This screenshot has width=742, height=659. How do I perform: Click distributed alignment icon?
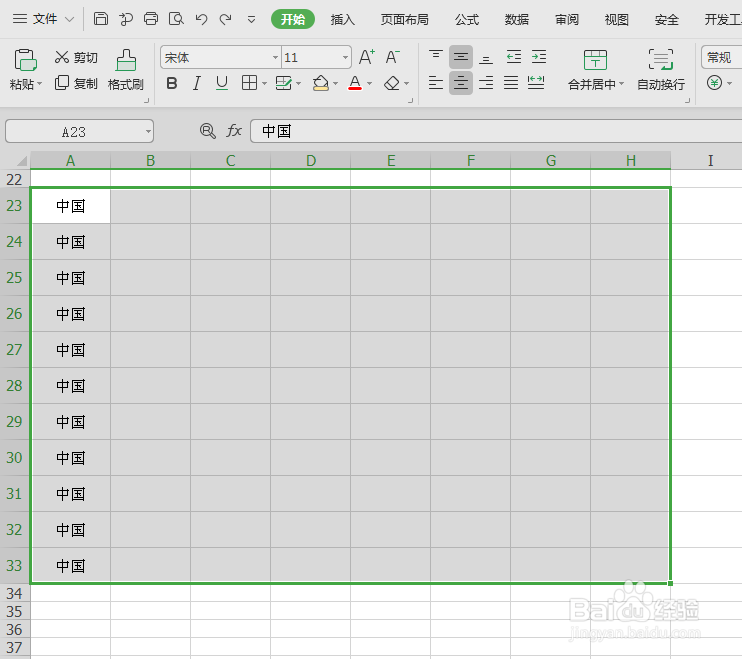536,83
